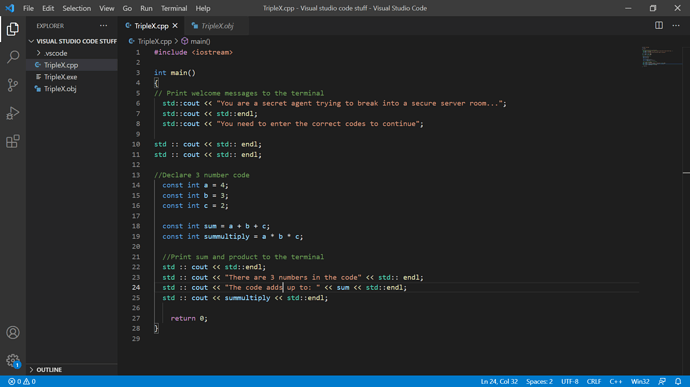This screenshot has width=690, height=387.
Task: Click the errors count icon in status bar
Action: (x=11, y=381)
